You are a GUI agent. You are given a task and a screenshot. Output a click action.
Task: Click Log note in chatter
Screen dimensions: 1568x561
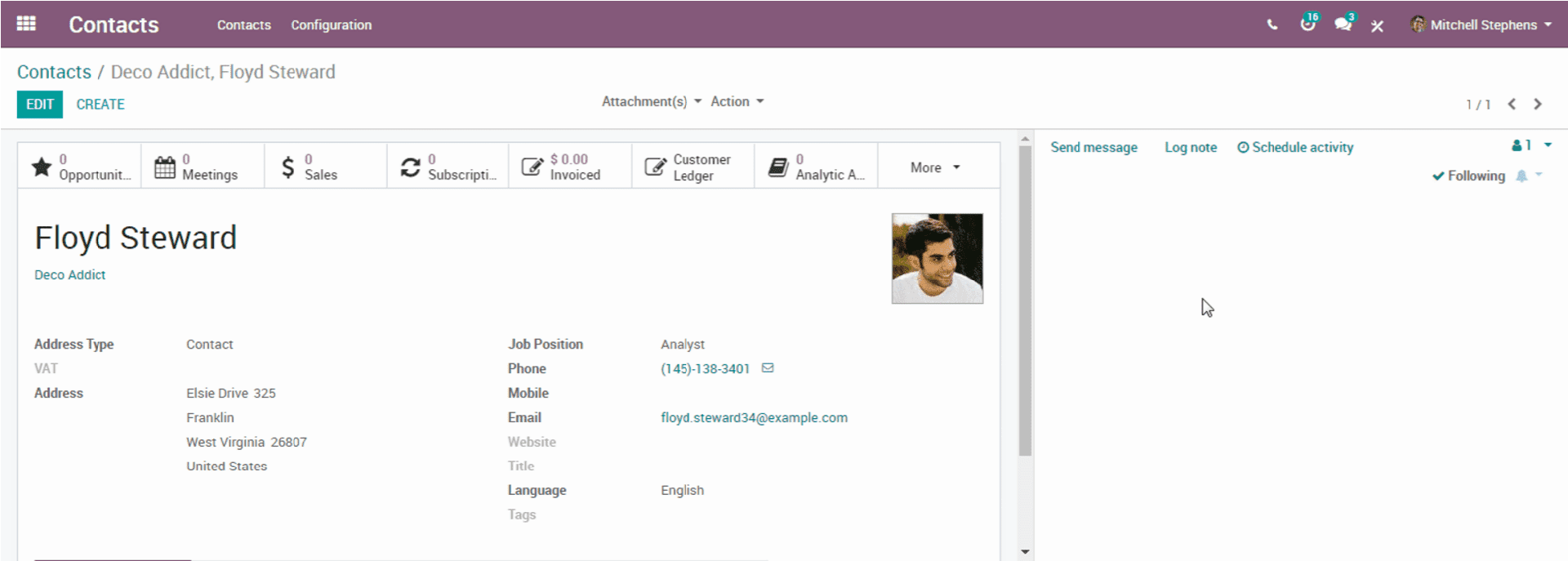click(x=1191, y=148)
